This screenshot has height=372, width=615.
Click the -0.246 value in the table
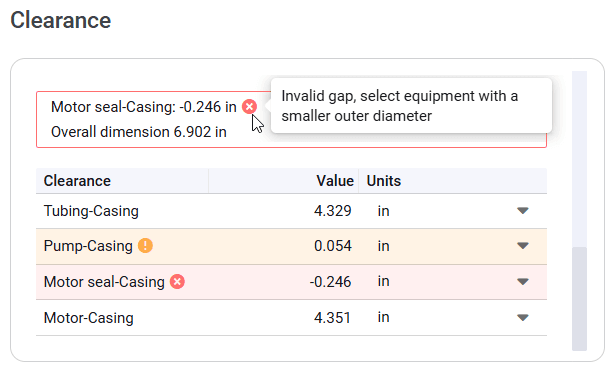click(x=330, y=282)
